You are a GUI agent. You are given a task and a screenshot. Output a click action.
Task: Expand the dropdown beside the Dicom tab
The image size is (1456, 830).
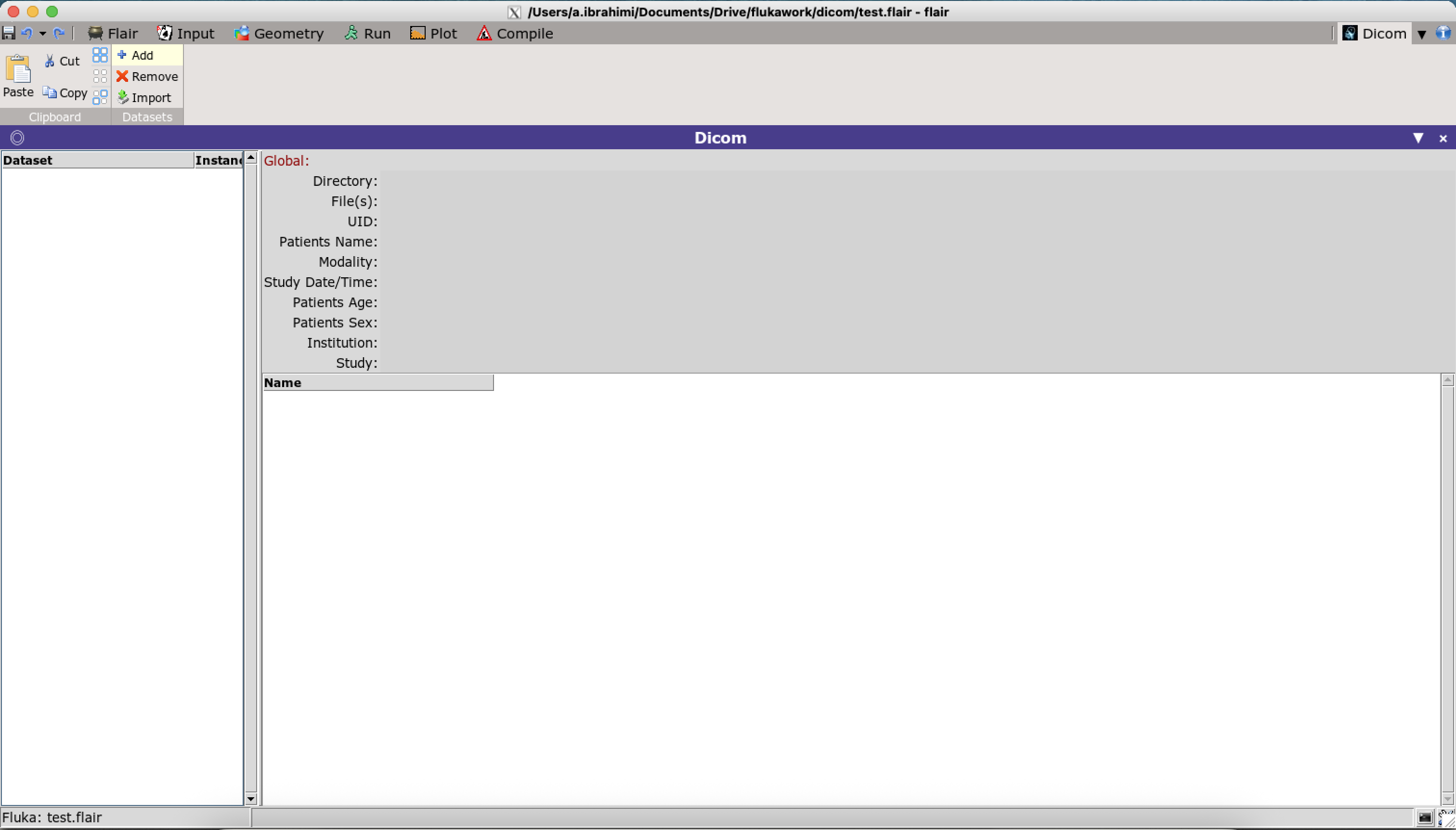coord(1422,34)
